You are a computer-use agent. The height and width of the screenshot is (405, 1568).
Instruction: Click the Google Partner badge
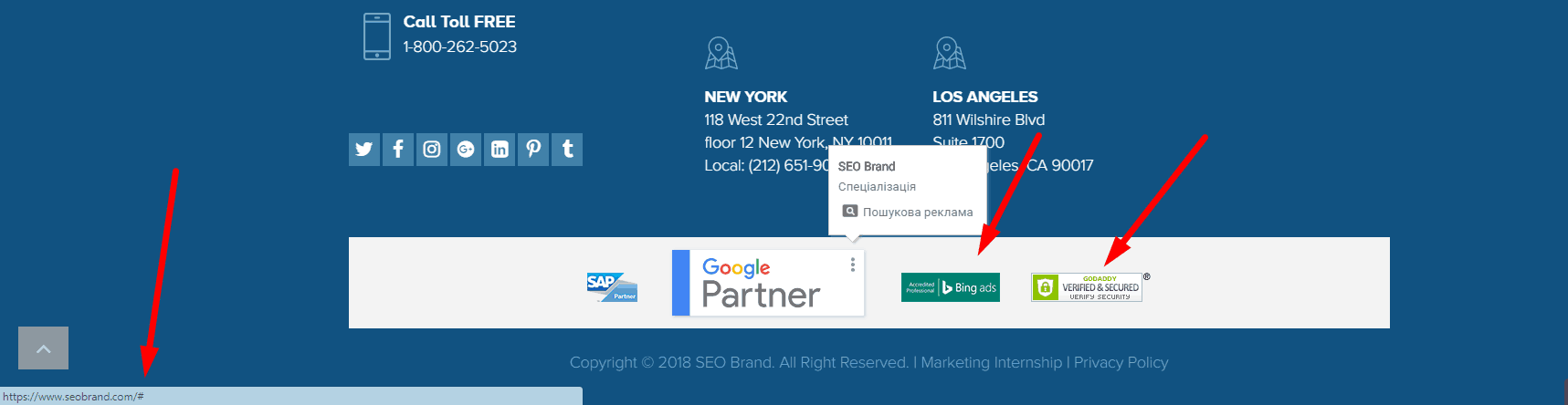pyautogui.click(x=768, y=283)
